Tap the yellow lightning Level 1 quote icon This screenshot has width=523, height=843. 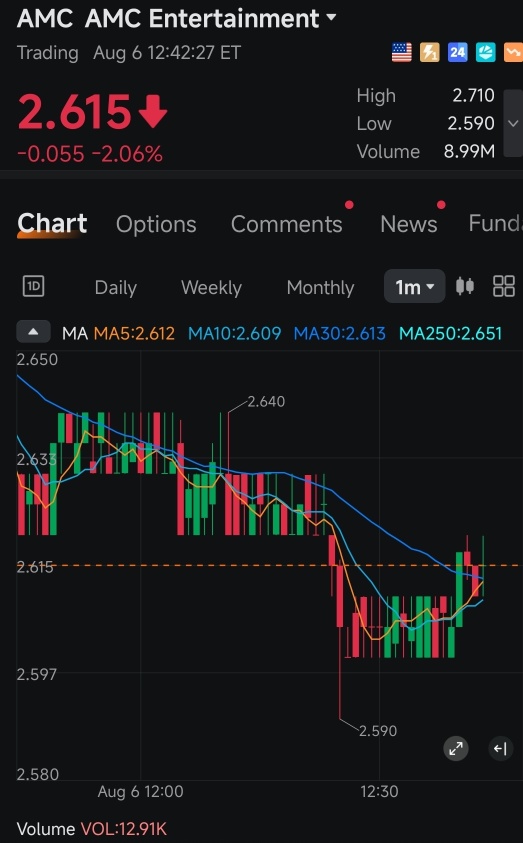[429, 52]
